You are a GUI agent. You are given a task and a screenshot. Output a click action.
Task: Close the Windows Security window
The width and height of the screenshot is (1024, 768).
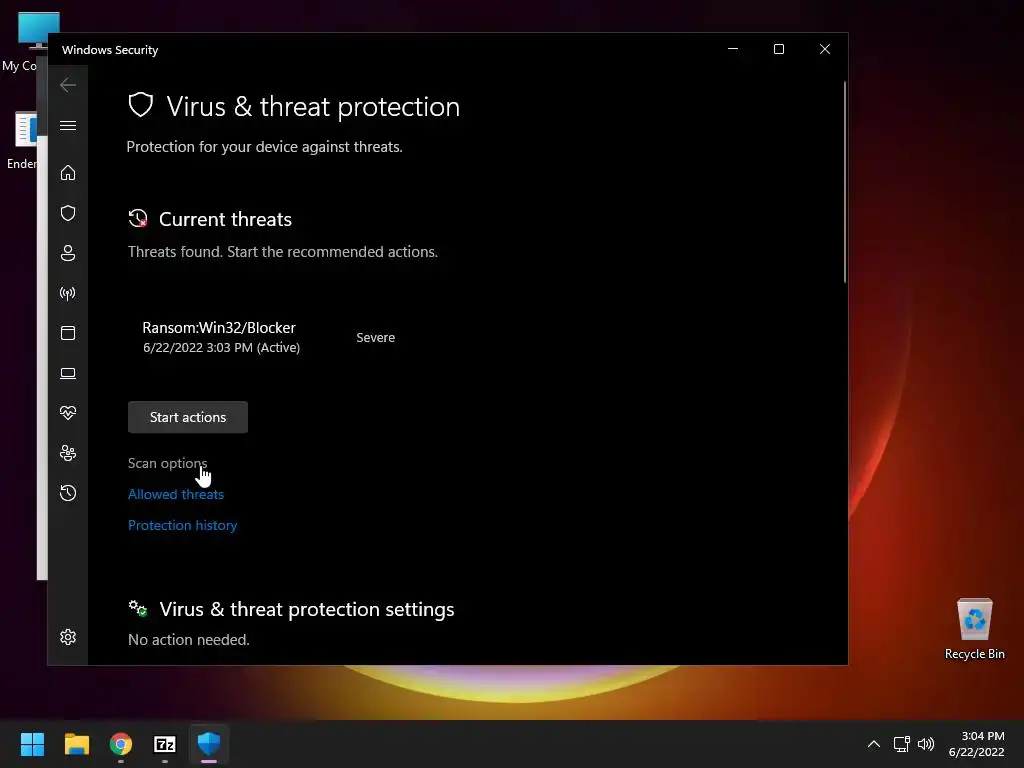coord(825,49)
